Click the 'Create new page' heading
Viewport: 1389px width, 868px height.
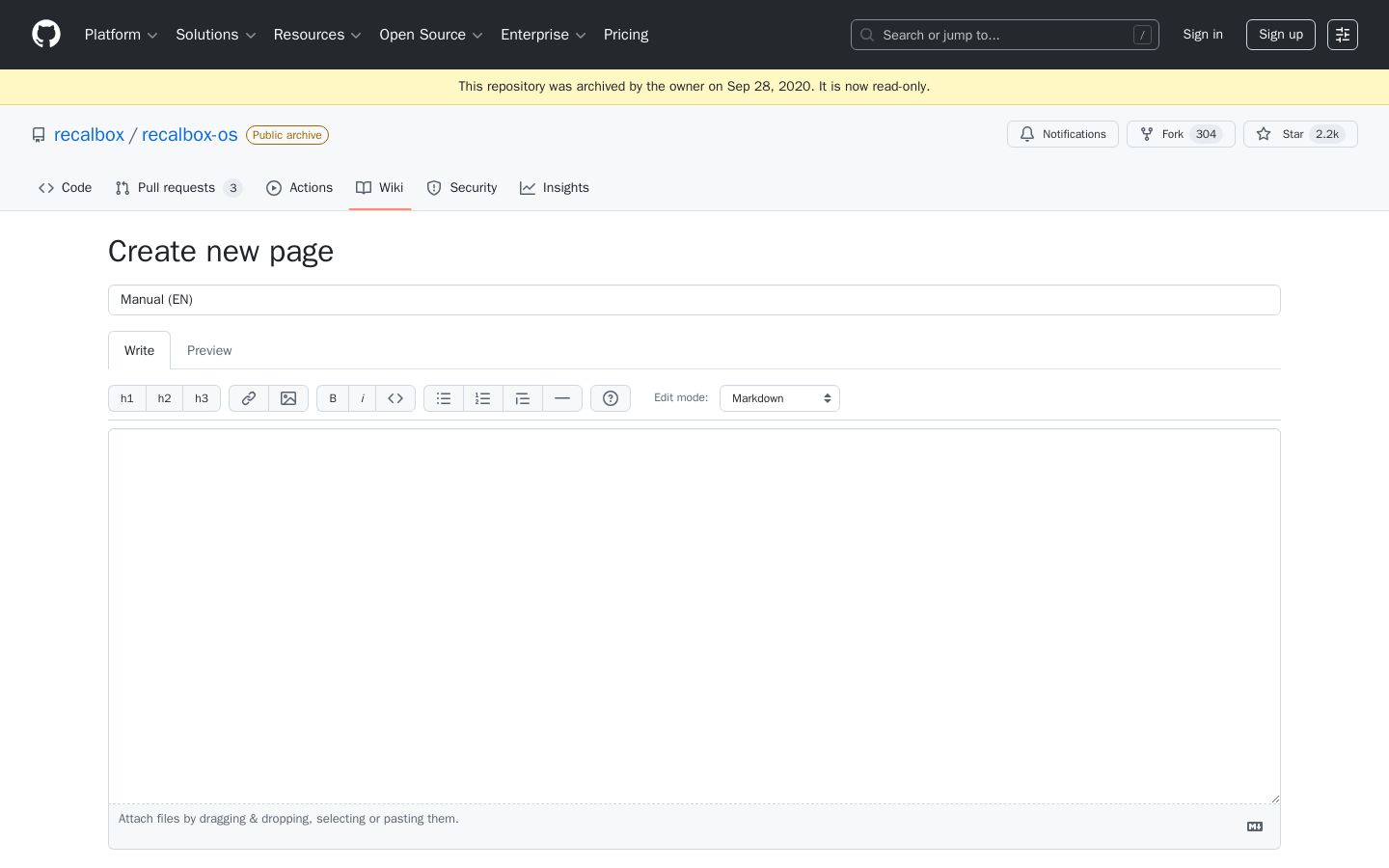[x=221, y=251]
